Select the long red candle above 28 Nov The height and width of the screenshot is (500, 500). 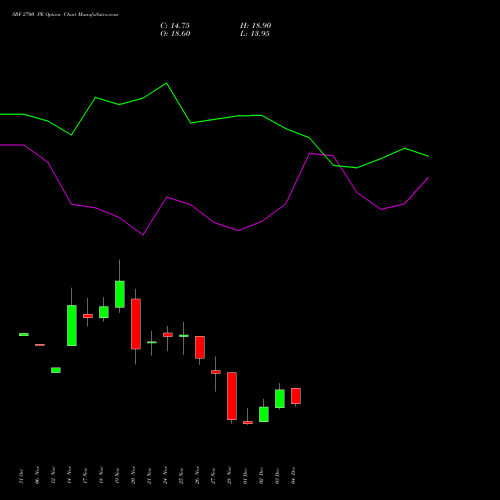coord(232,396)
